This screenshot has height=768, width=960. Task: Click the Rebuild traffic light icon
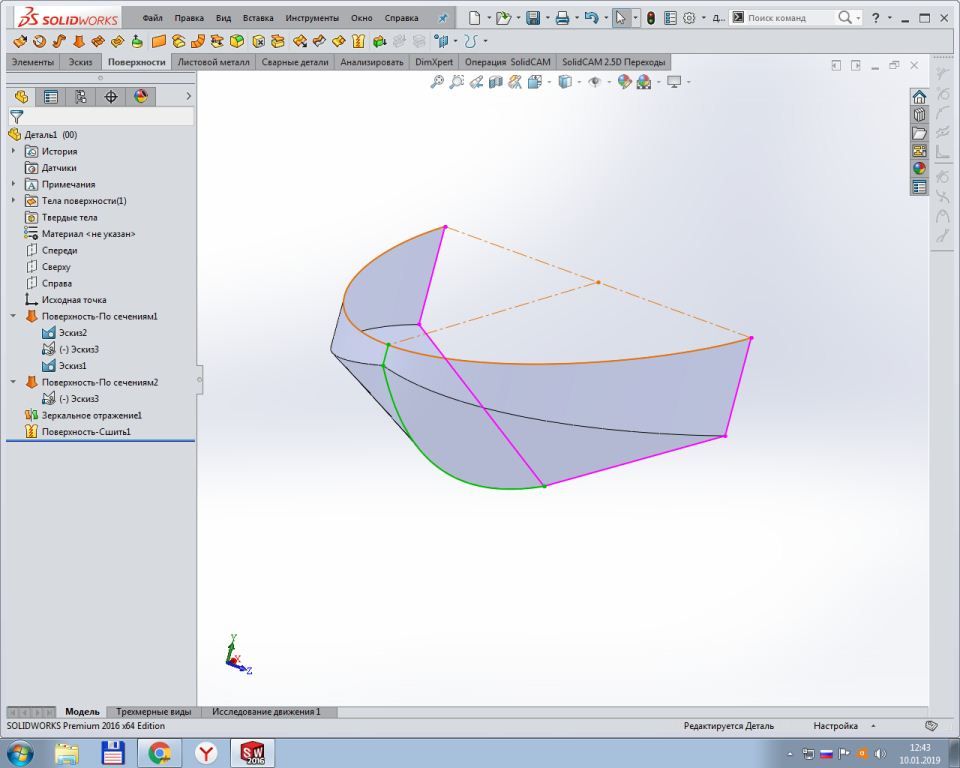click(x=650, y=18)
